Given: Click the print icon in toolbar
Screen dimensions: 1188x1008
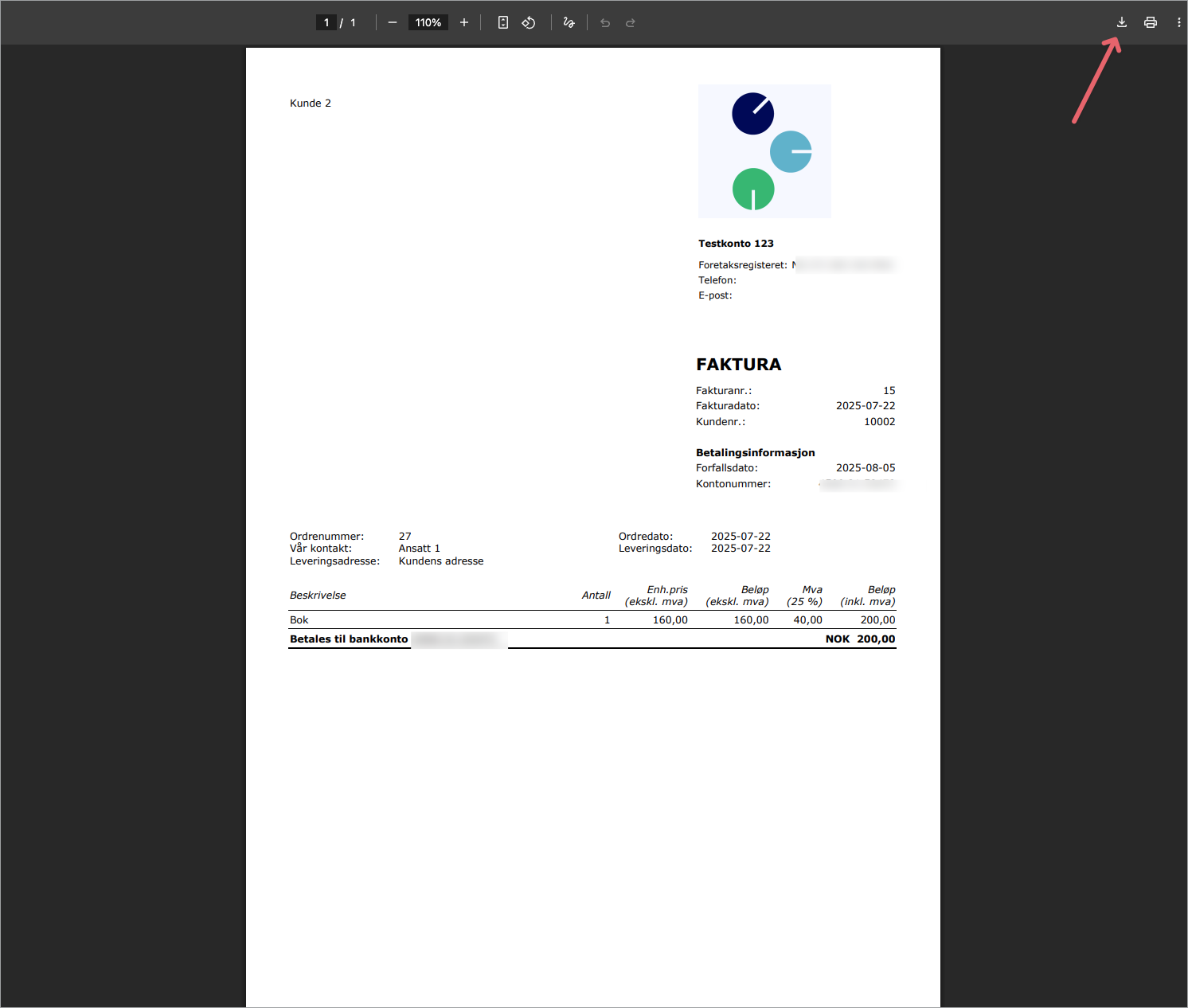Looking at the screenshot, I should 1150,22.
